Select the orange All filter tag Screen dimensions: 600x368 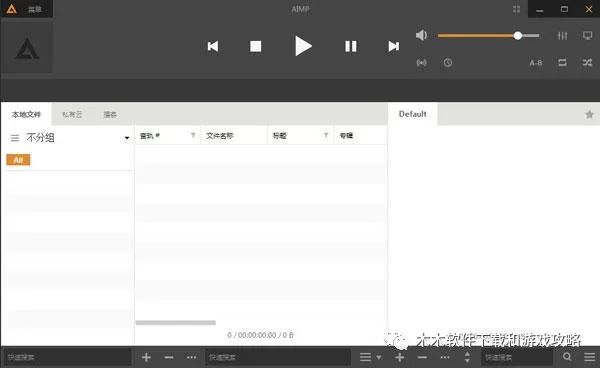18,160
